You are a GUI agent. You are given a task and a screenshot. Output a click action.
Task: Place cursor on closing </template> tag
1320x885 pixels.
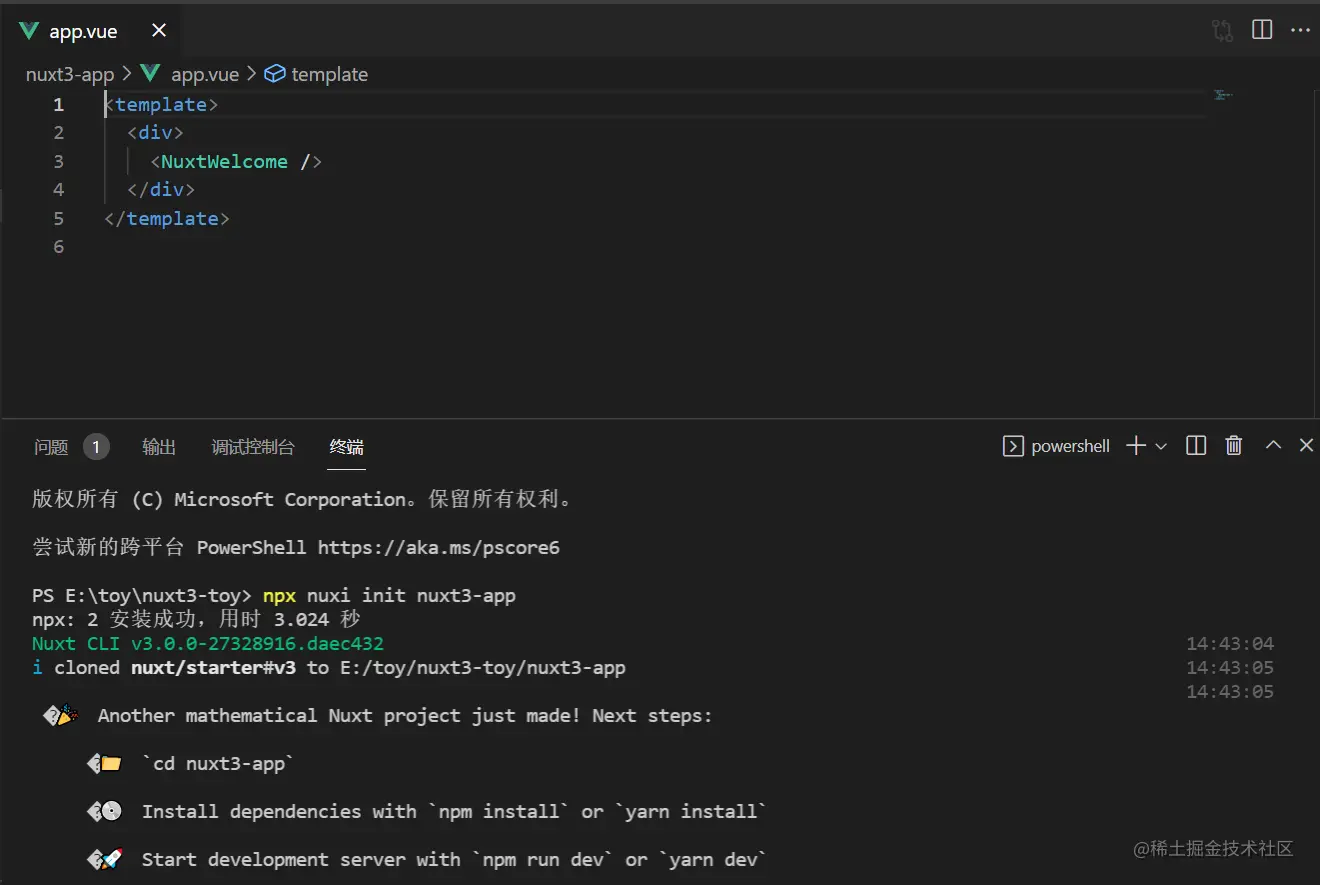[x=167, y=218]
